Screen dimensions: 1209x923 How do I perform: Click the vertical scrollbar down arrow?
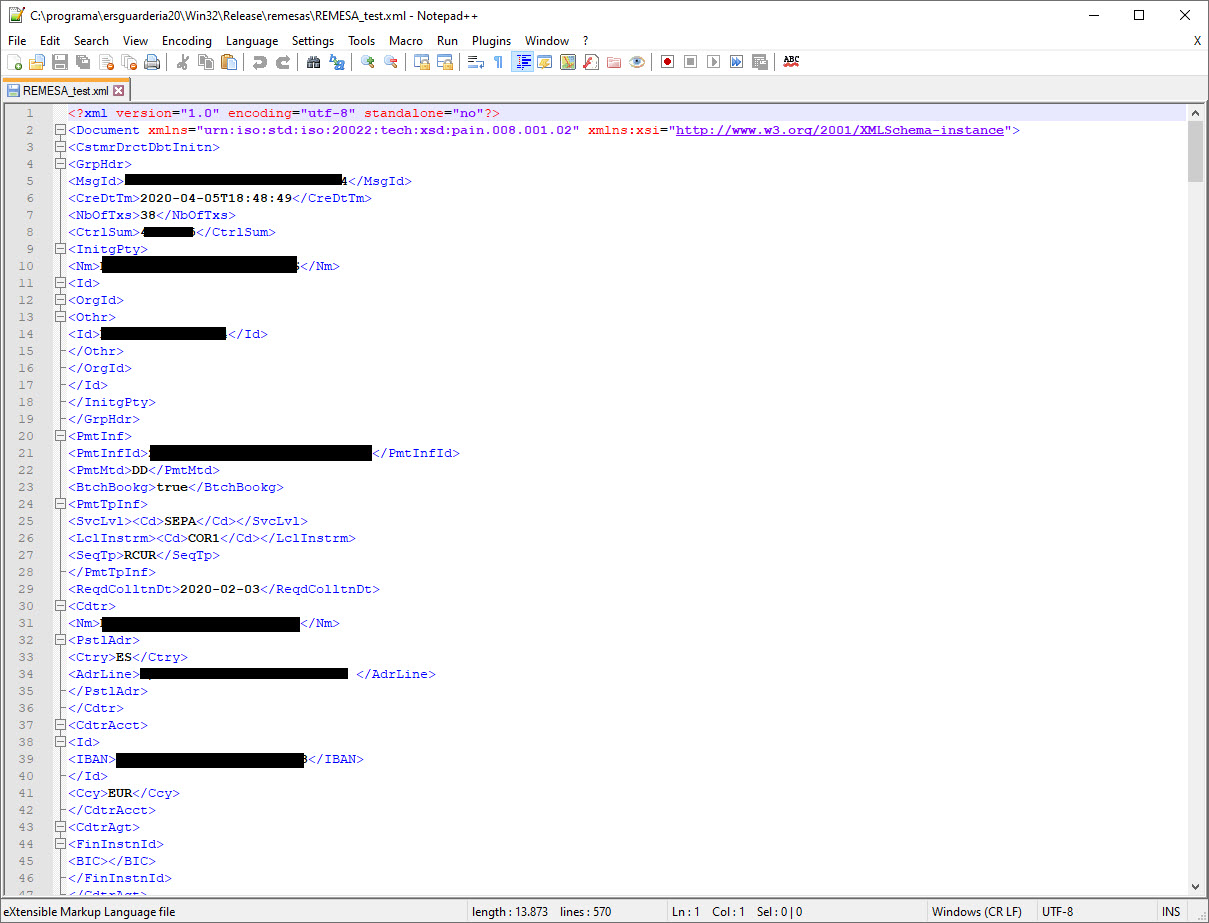(1195, 887)
